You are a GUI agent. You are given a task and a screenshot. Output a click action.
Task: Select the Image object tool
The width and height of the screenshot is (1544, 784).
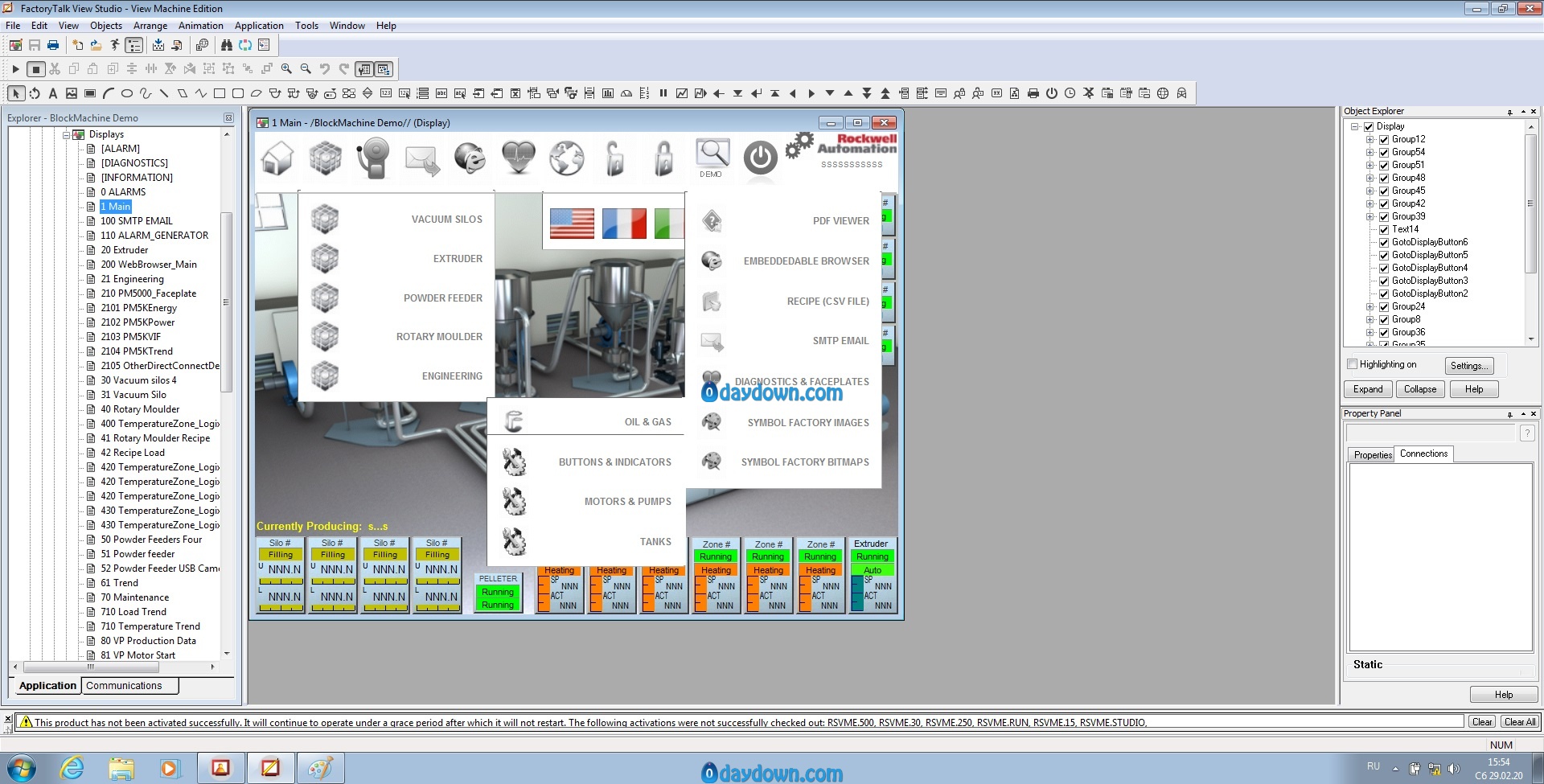pyautogui.click(x=72, y=93)
